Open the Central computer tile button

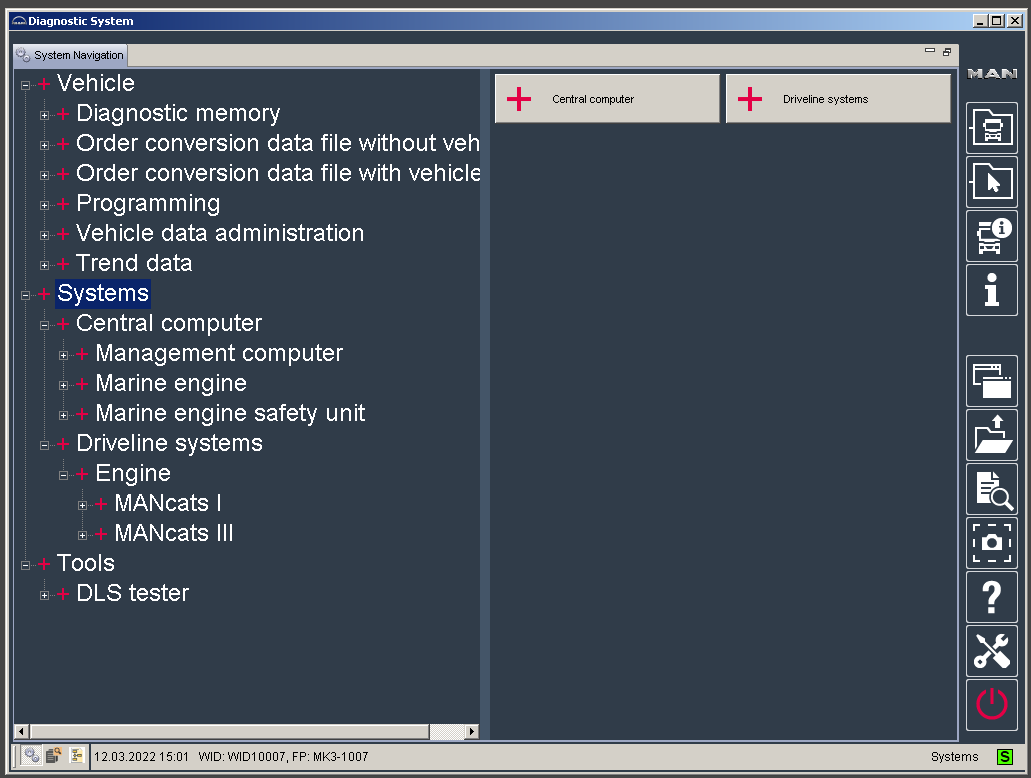tap(607, 99)
